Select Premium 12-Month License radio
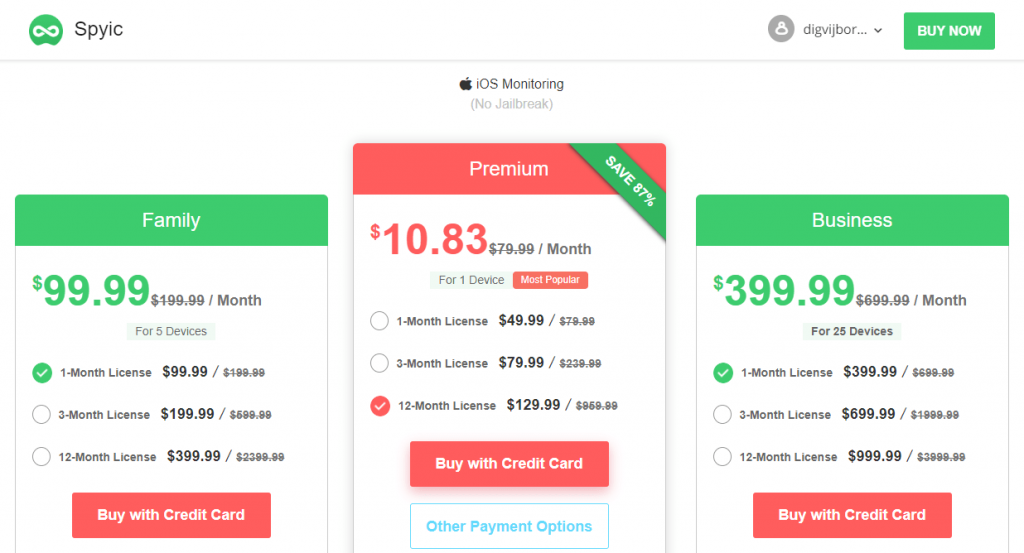Image resolution: width=1024 pixels, height=553 pixels. coord(380,405)
